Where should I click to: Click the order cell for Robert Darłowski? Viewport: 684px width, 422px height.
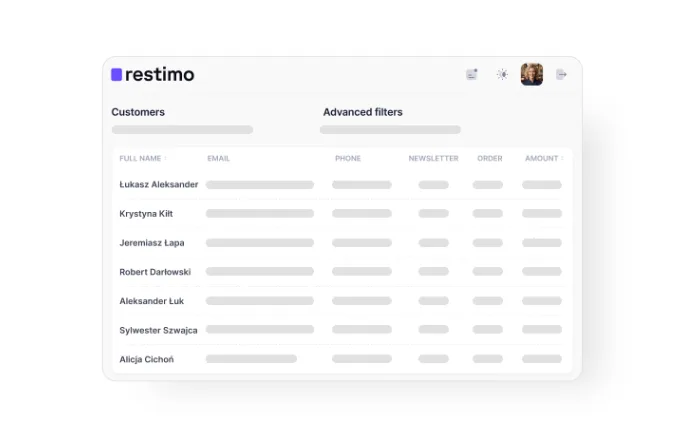488,271
